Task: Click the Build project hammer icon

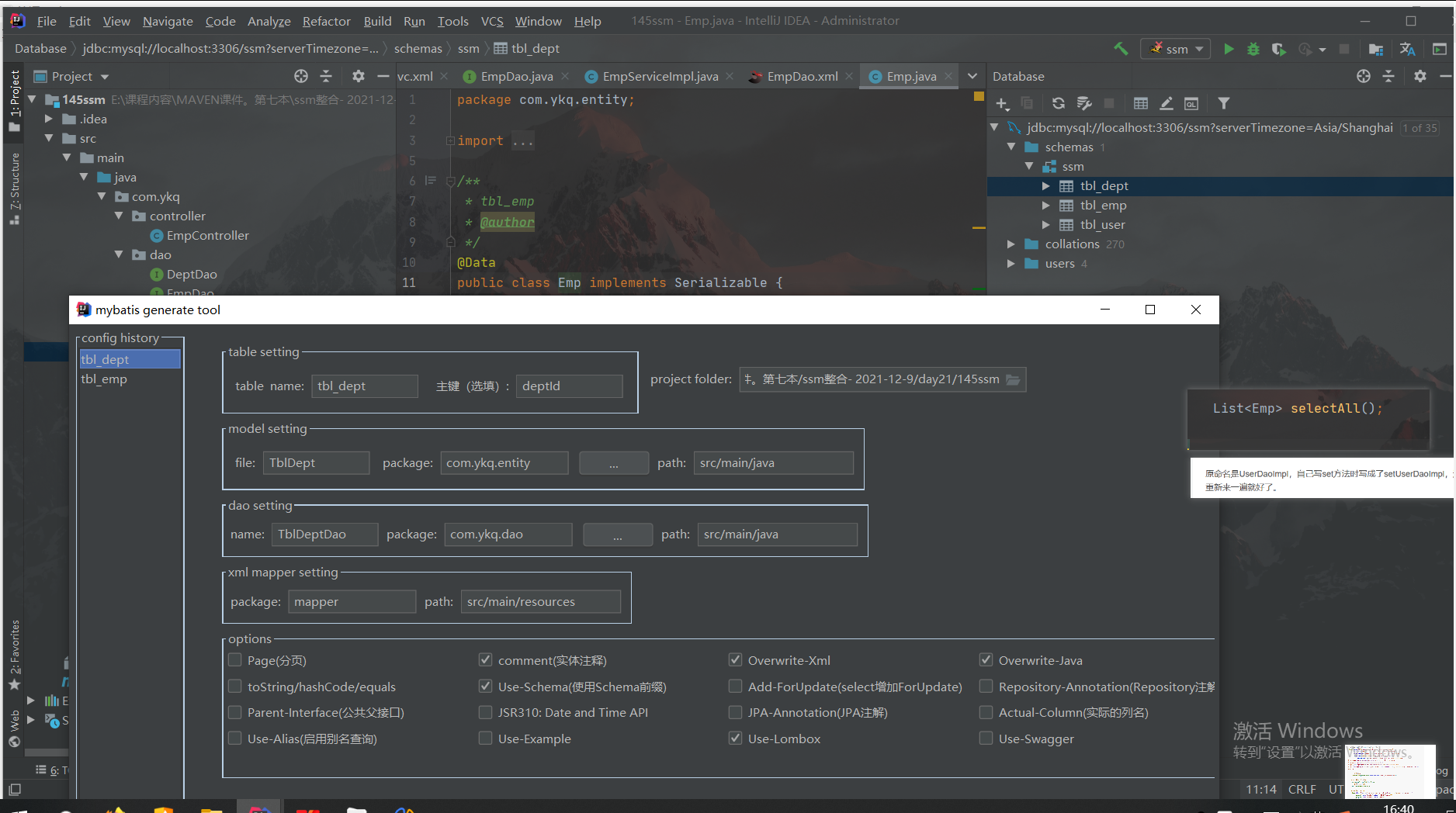Action: click(1121, 49)
